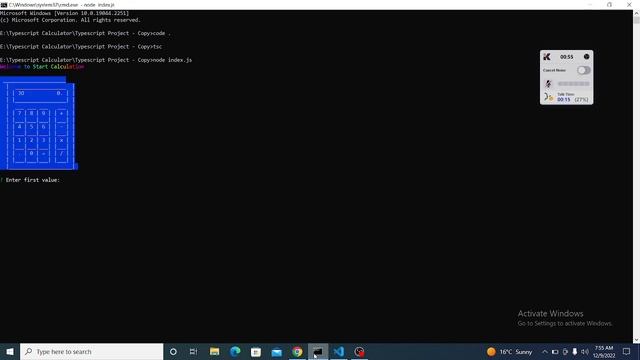Click the 'Type here to search' box
Screen dimensions: 640x360
click(x=91, y=351)
